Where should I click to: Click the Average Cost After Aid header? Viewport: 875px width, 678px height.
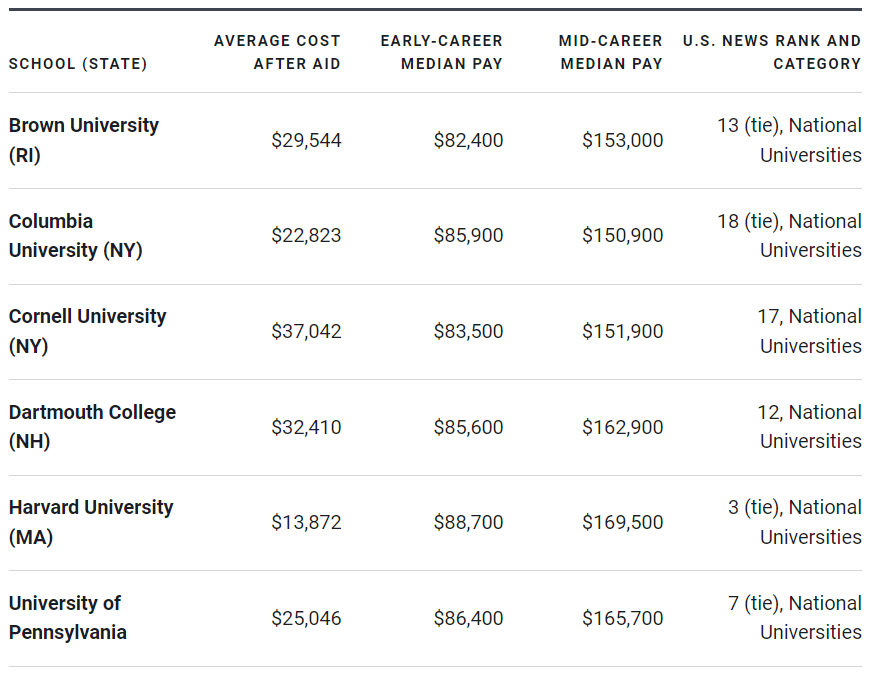(277, 52)
